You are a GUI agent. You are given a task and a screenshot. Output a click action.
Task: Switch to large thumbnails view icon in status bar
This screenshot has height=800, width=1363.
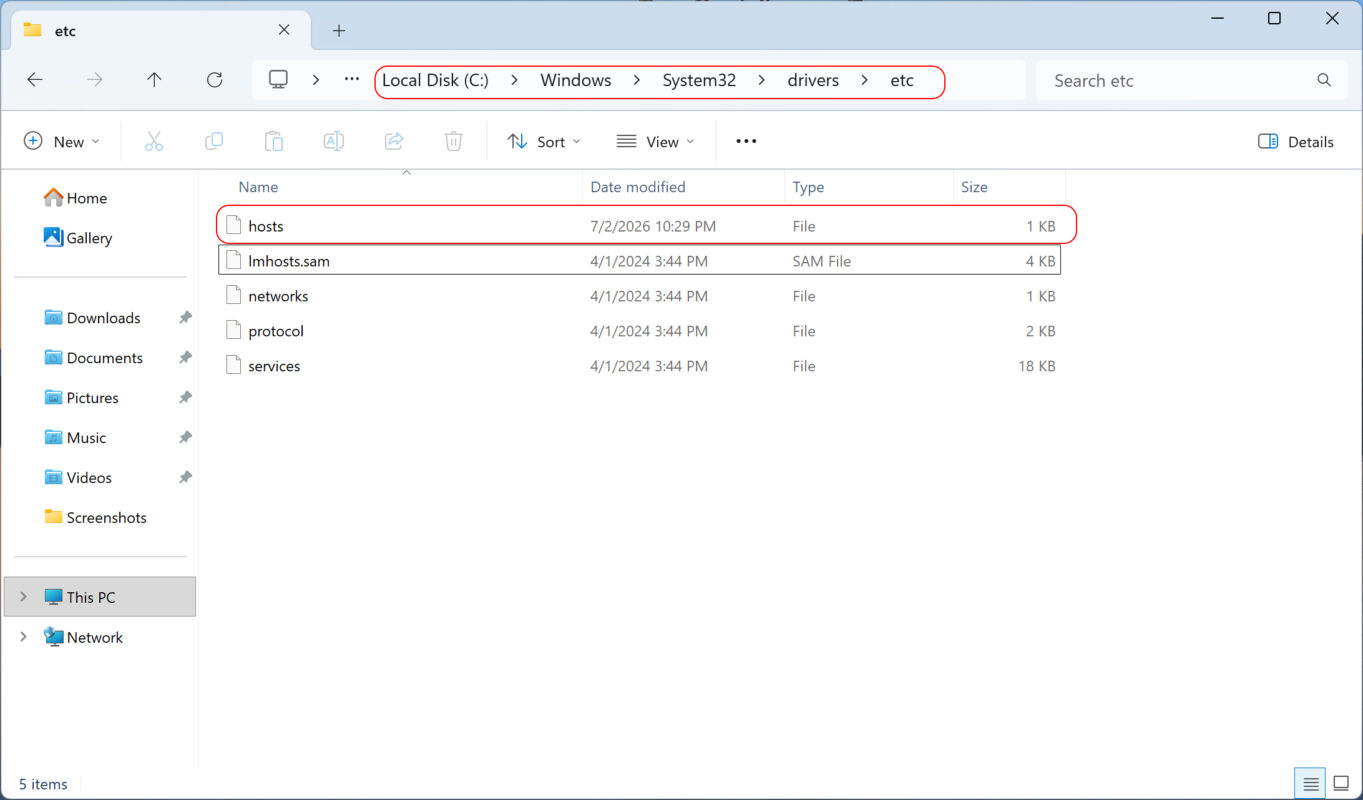click(1341, 784)
